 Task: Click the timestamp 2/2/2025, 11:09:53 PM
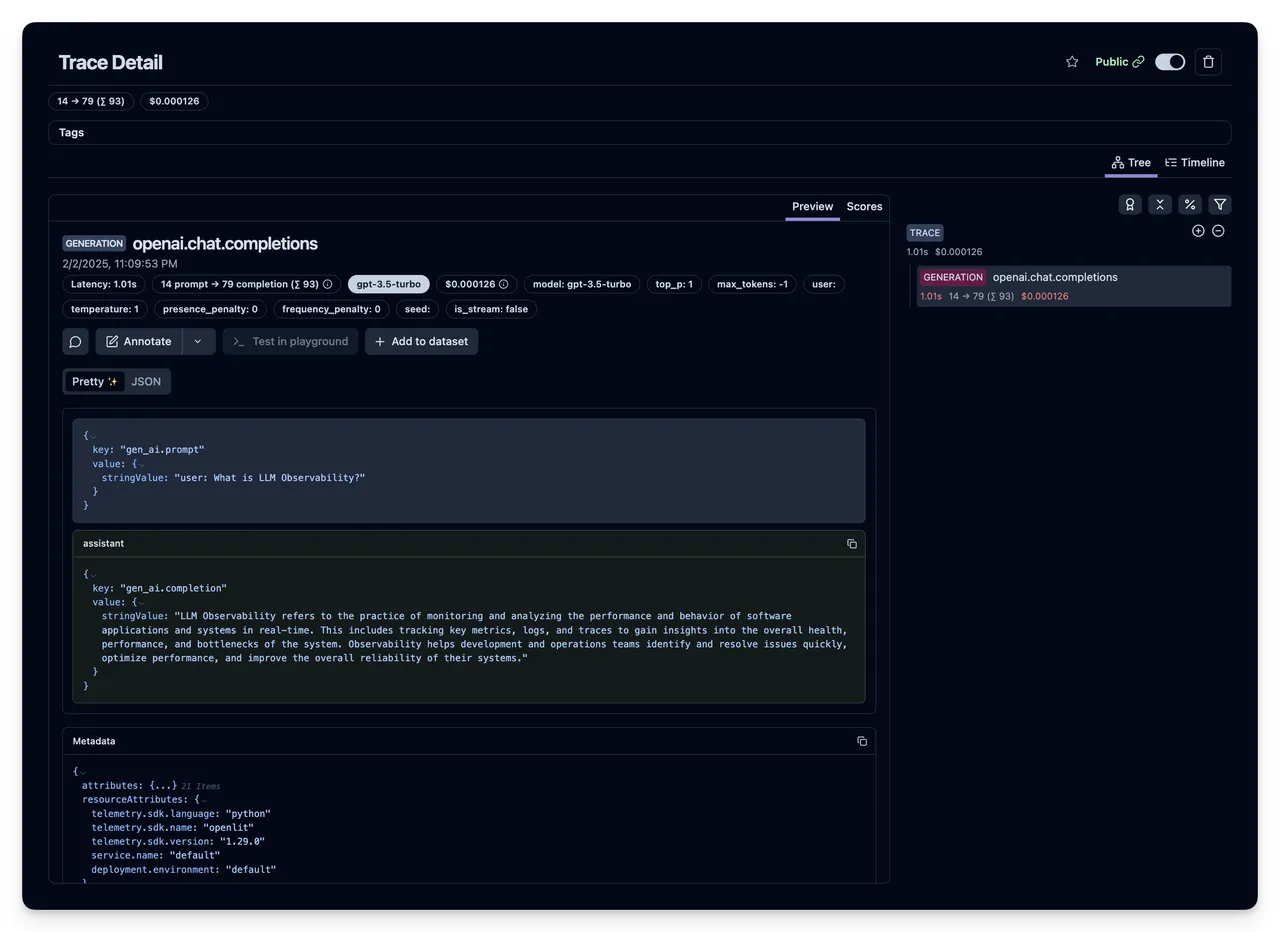[120, 264]
